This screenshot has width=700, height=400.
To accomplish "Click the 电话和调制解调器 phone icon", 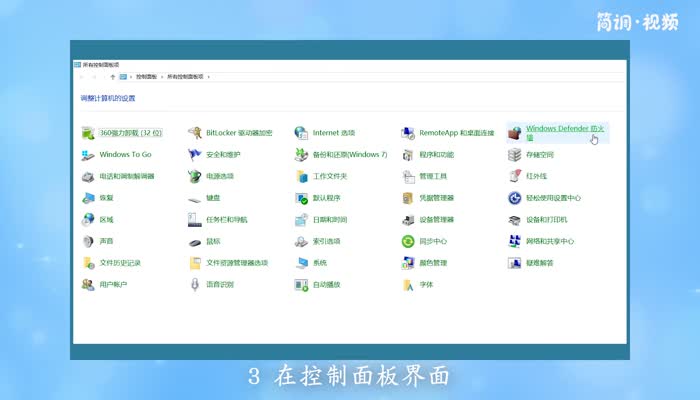I will click(x=88, y=176).
